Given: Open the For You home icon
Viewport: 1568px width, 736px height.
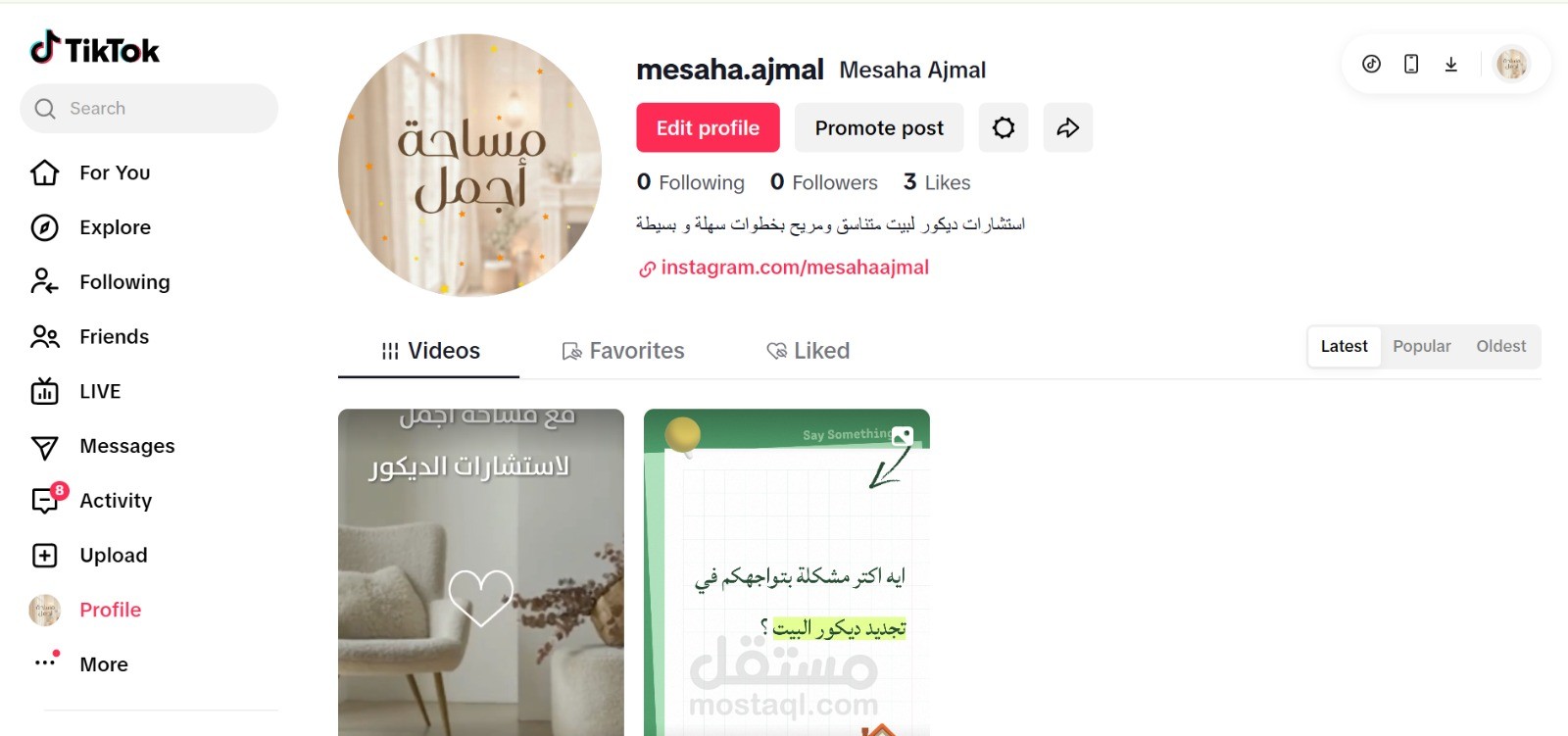Looking at the screenshot, I should [45, 172].
